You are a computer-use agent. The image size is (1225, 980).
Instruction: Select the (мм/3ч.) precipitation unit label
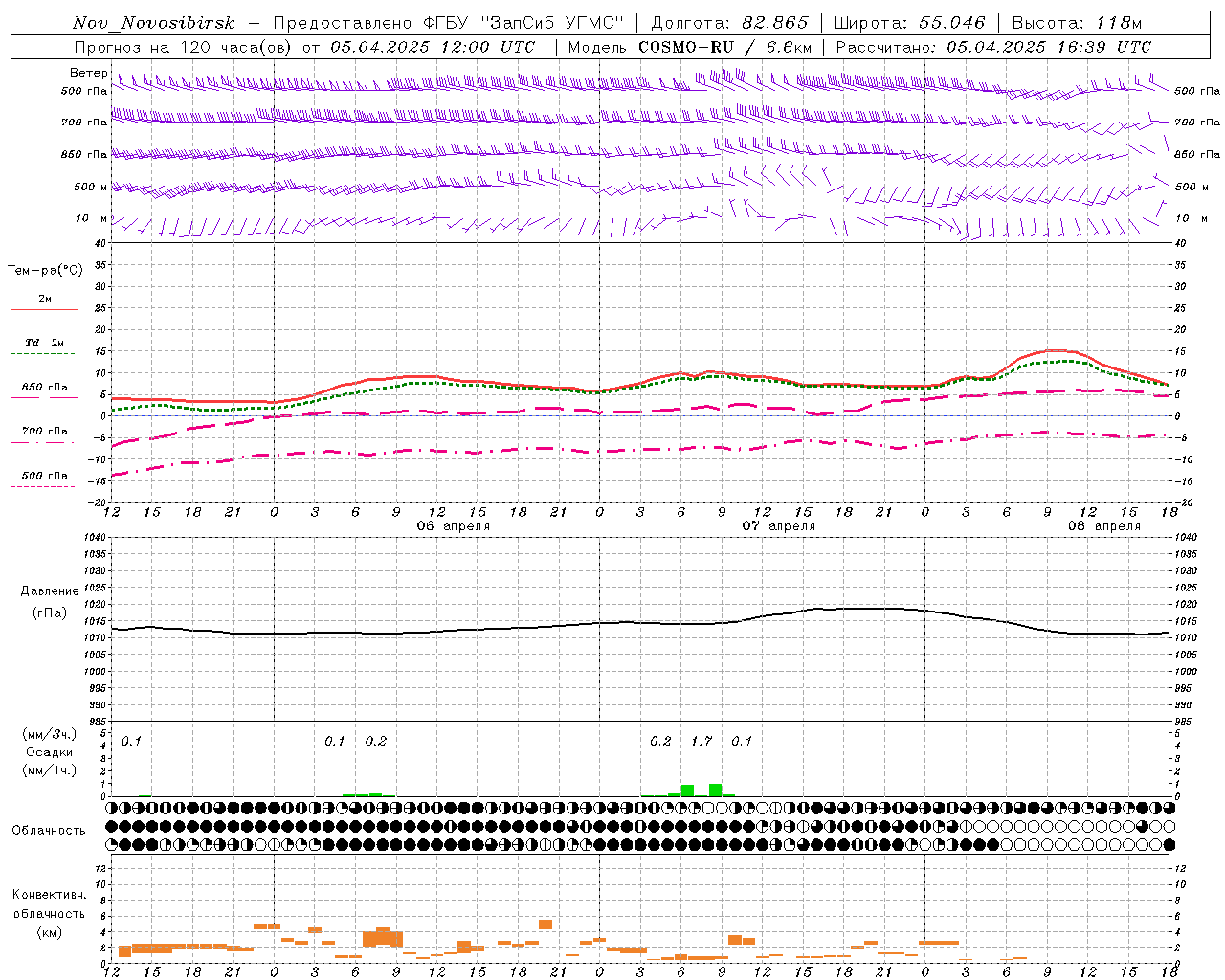pyautogui.click(x=50, y=734)
